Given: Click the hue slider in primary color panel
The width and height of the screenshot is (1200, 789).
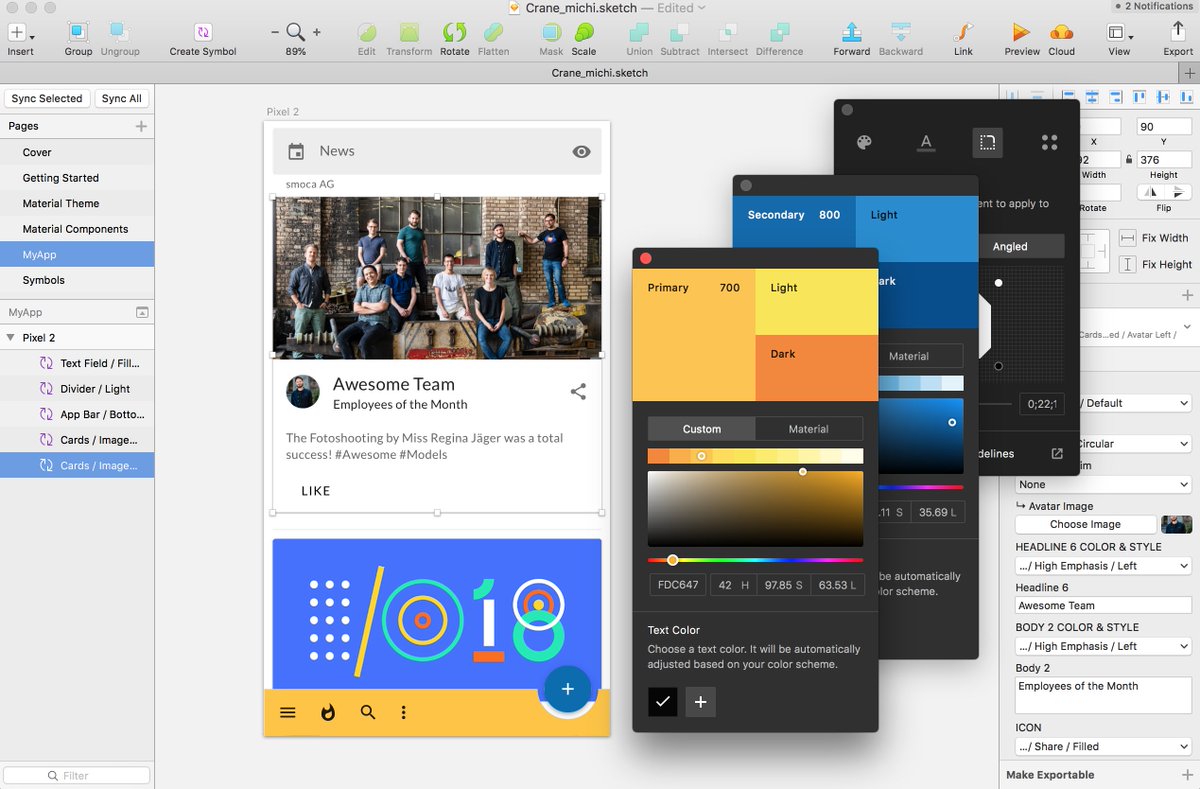Looking at the screenshot, I should (x=755, y=560).
